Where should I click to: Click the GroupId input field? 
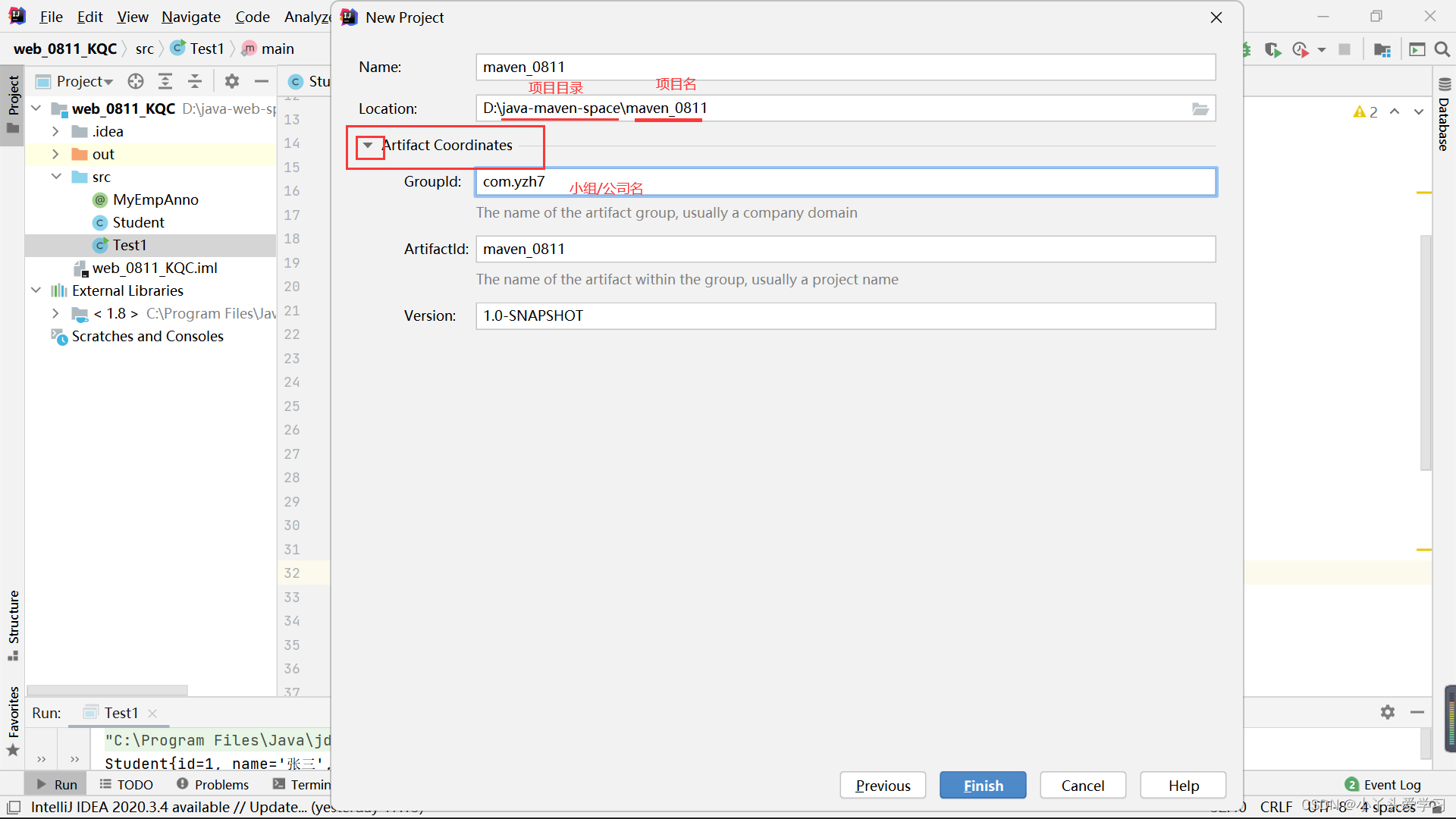point(846,182)
